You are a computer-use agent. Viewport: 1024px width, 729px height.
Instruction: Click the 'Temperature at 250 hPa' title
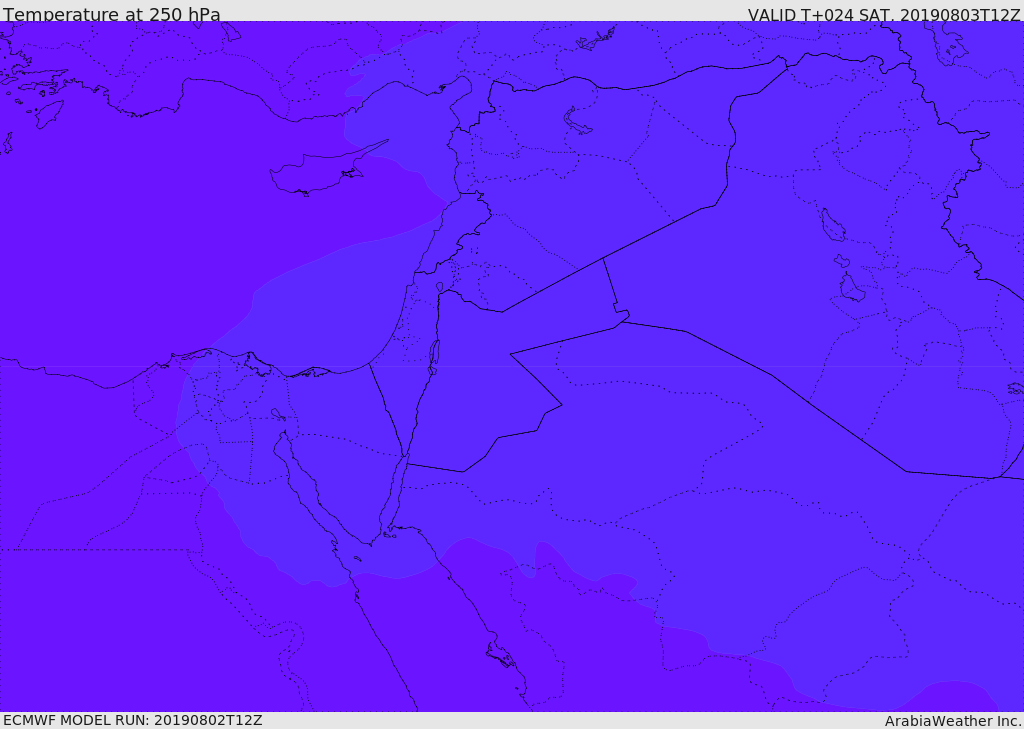point(112,14)
